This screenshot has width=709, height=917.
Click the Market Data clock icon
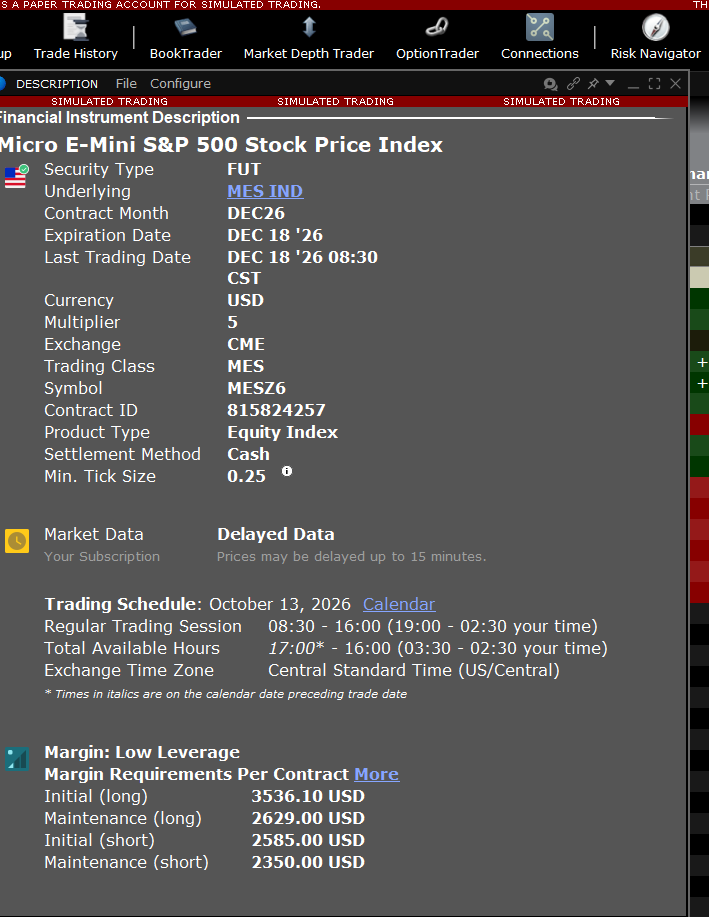point(17,541)
